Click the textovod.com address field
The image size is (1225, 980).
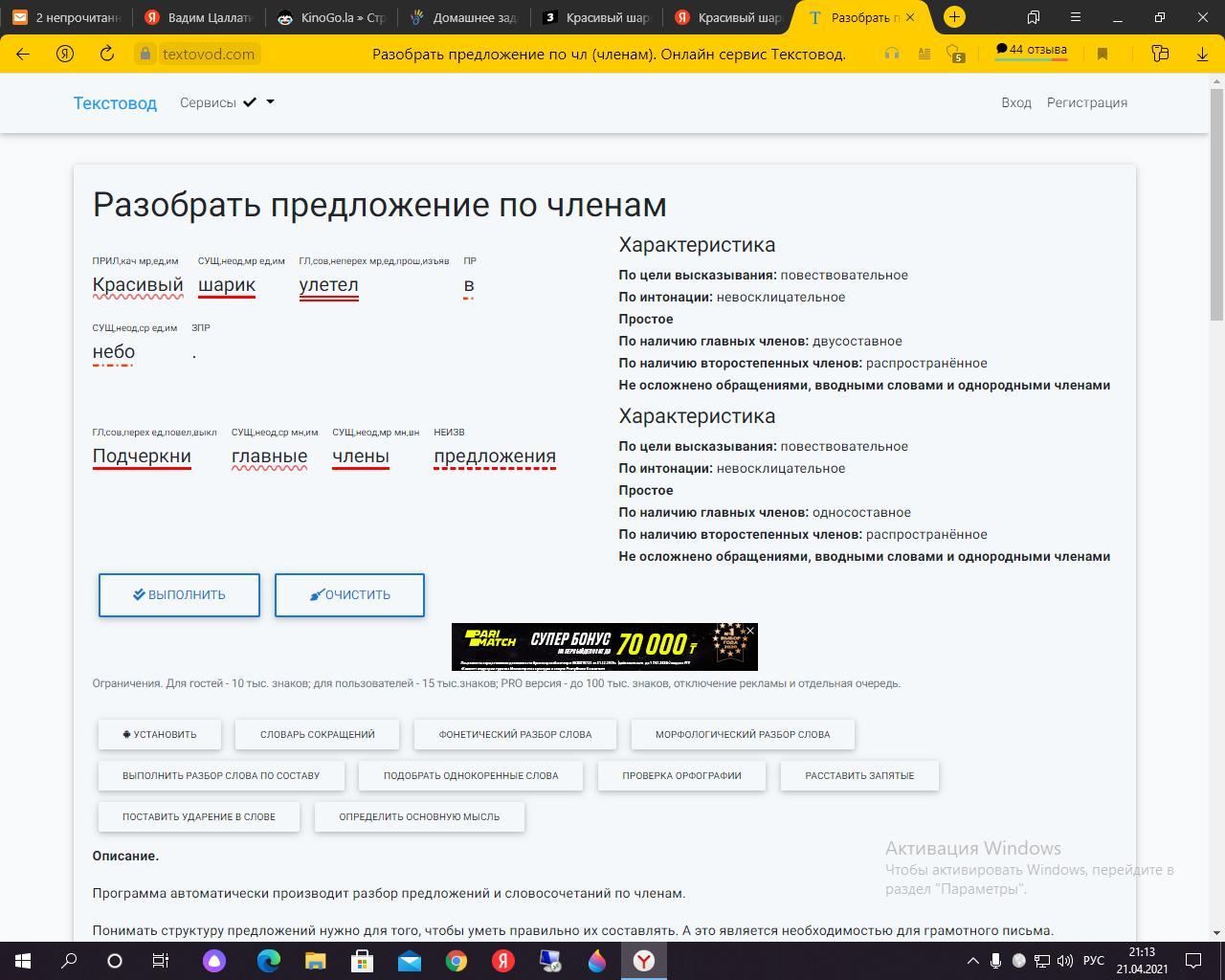pos(209,54)
